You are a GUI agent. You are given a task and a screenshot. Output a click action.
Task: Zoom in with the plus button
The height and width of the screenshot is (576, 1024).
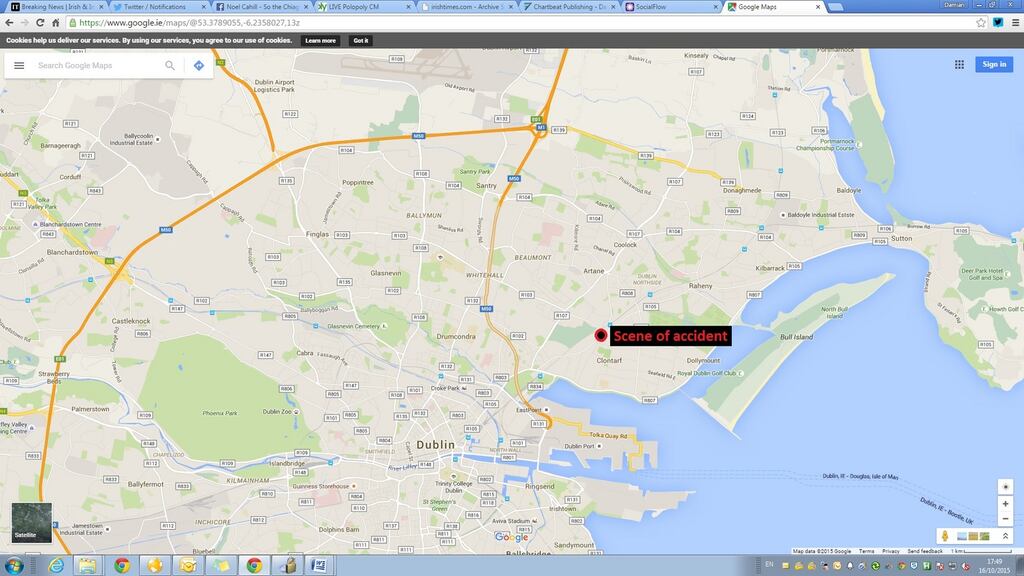click(1005, 504)
